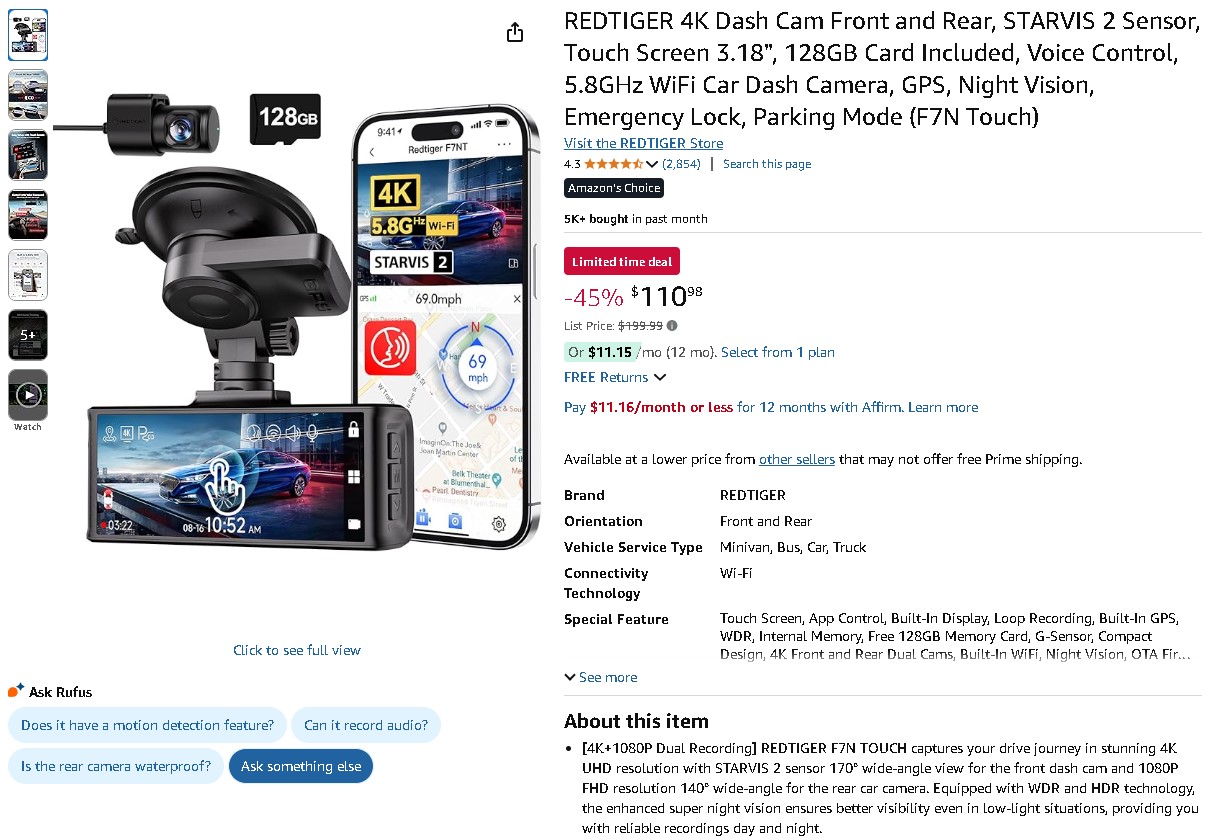Click Learn more about Affirm
This screenshot has height=840, width=1207.
click(x=943, y=407)
